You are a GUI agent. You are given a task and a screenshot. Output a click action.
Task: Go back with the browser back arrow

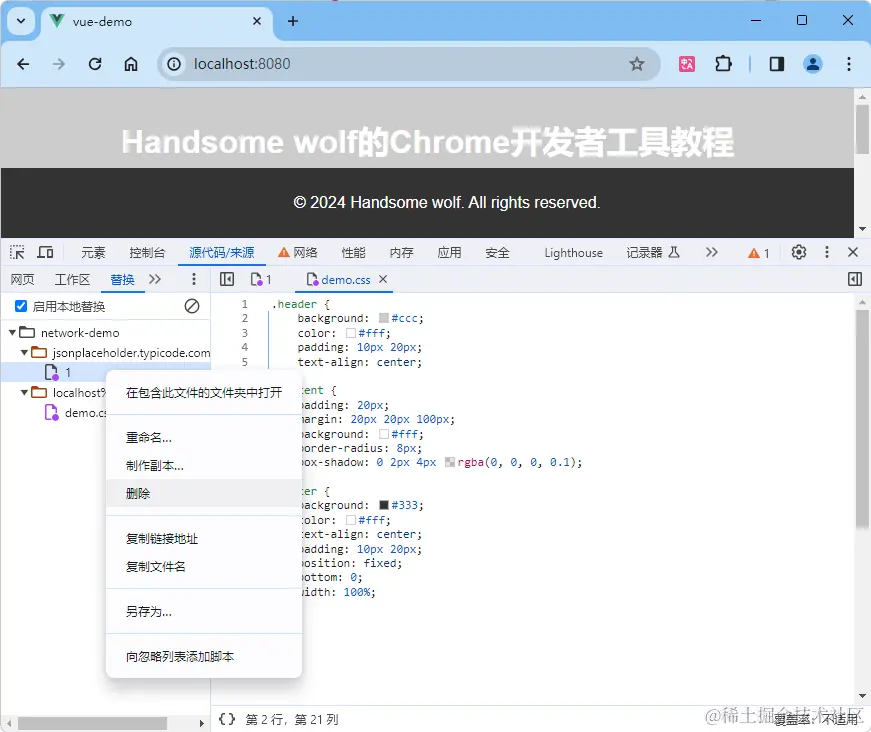[23, 64]
